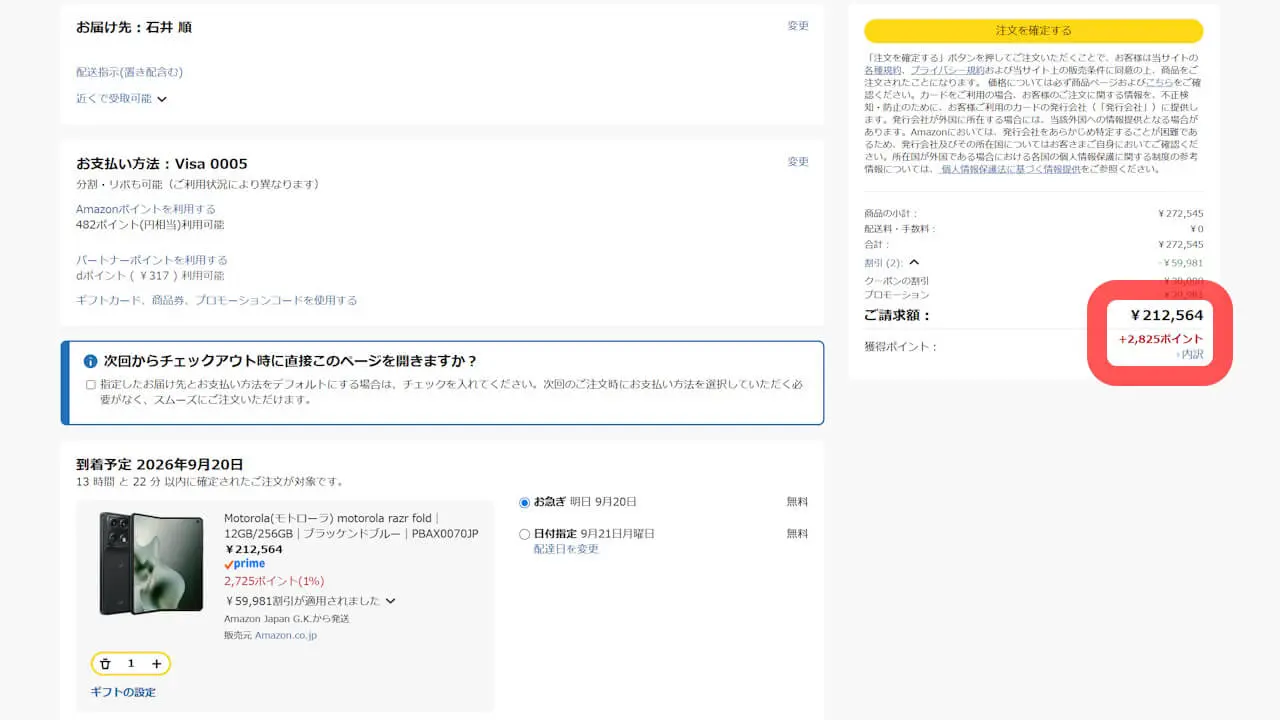The width and height of the screenshot is (1280, 720).
Task: Click the 商品の小計 amount ¥272,545
Action: [x=1180, y=214]
